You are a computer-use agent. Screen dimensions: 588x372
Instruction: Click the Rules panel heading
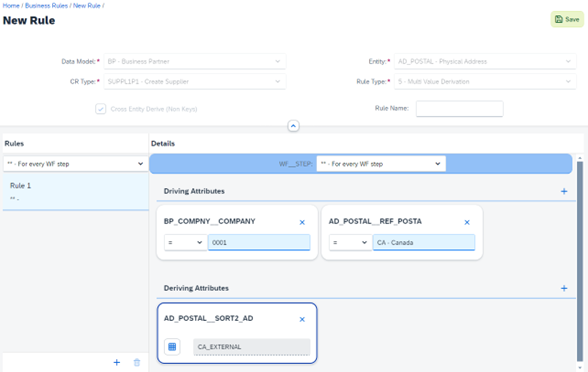click(x=14, y=143)
